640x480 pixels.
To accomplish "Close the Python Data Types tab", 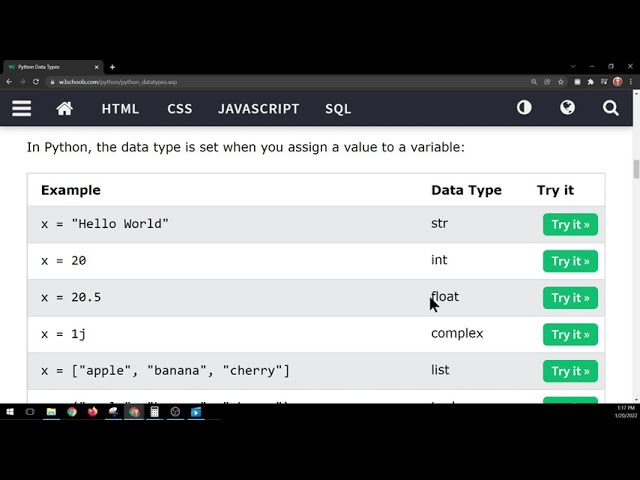I will (97, 67).
